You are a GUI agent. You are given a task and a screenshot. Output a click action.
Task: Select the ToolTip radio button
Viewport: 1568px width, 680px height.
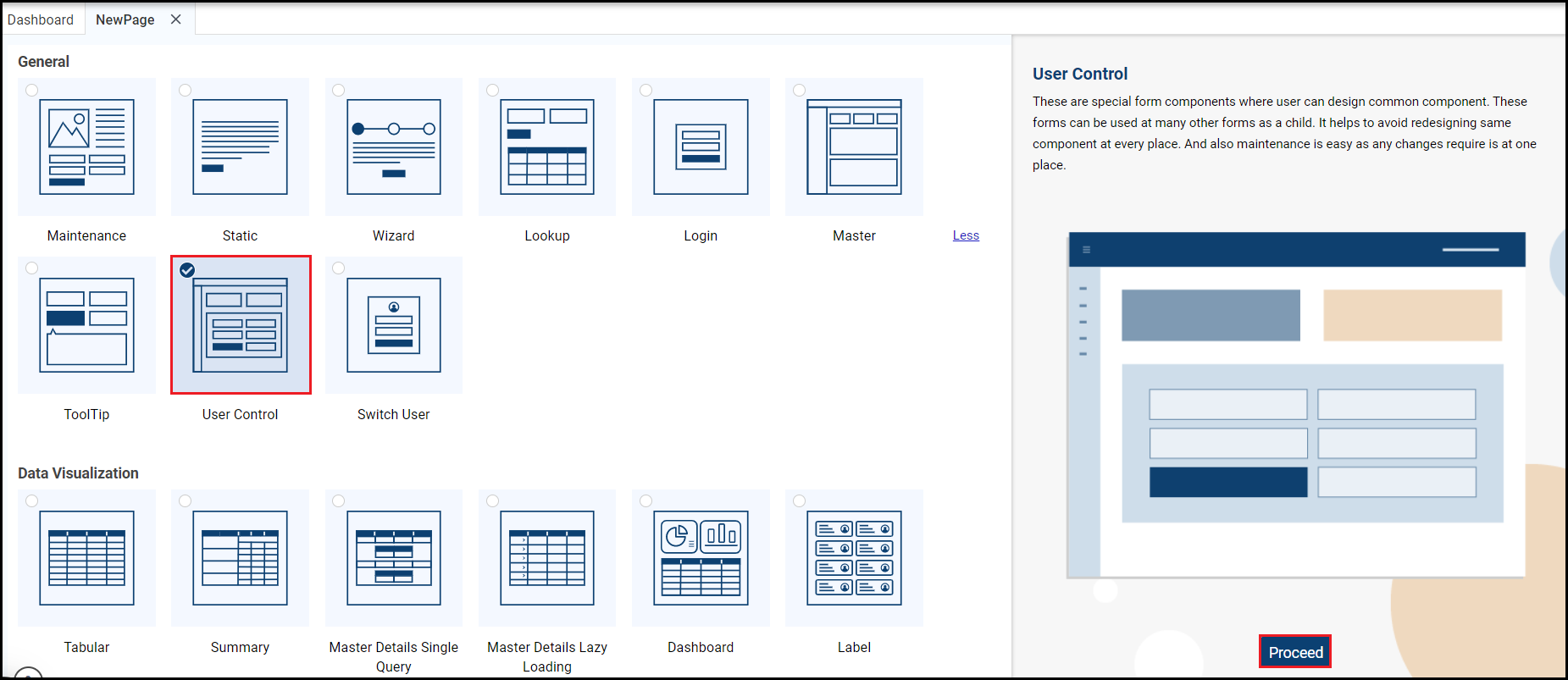coord(32,268)
